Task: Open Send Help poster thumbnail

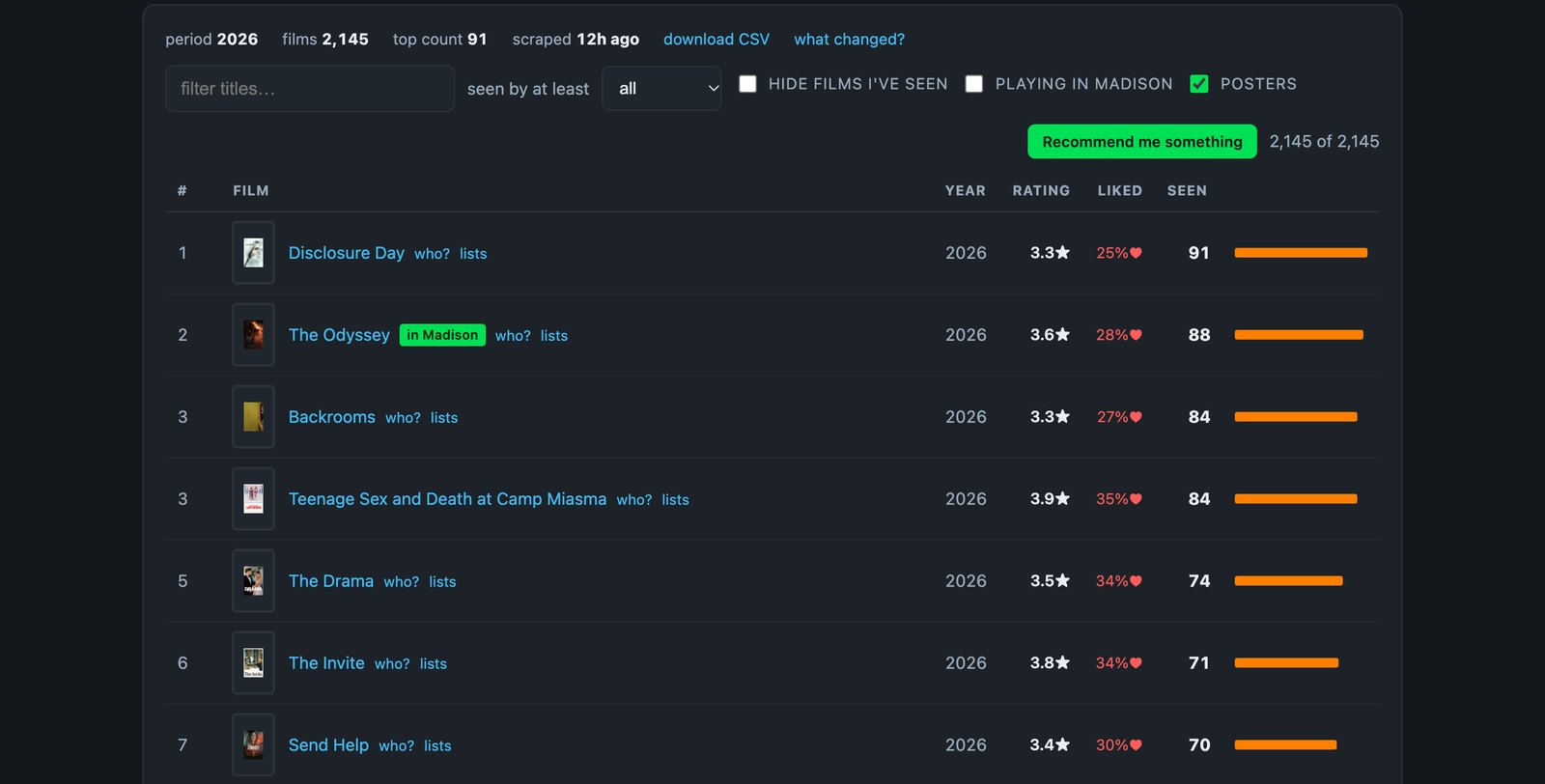Action: point(253,745)
